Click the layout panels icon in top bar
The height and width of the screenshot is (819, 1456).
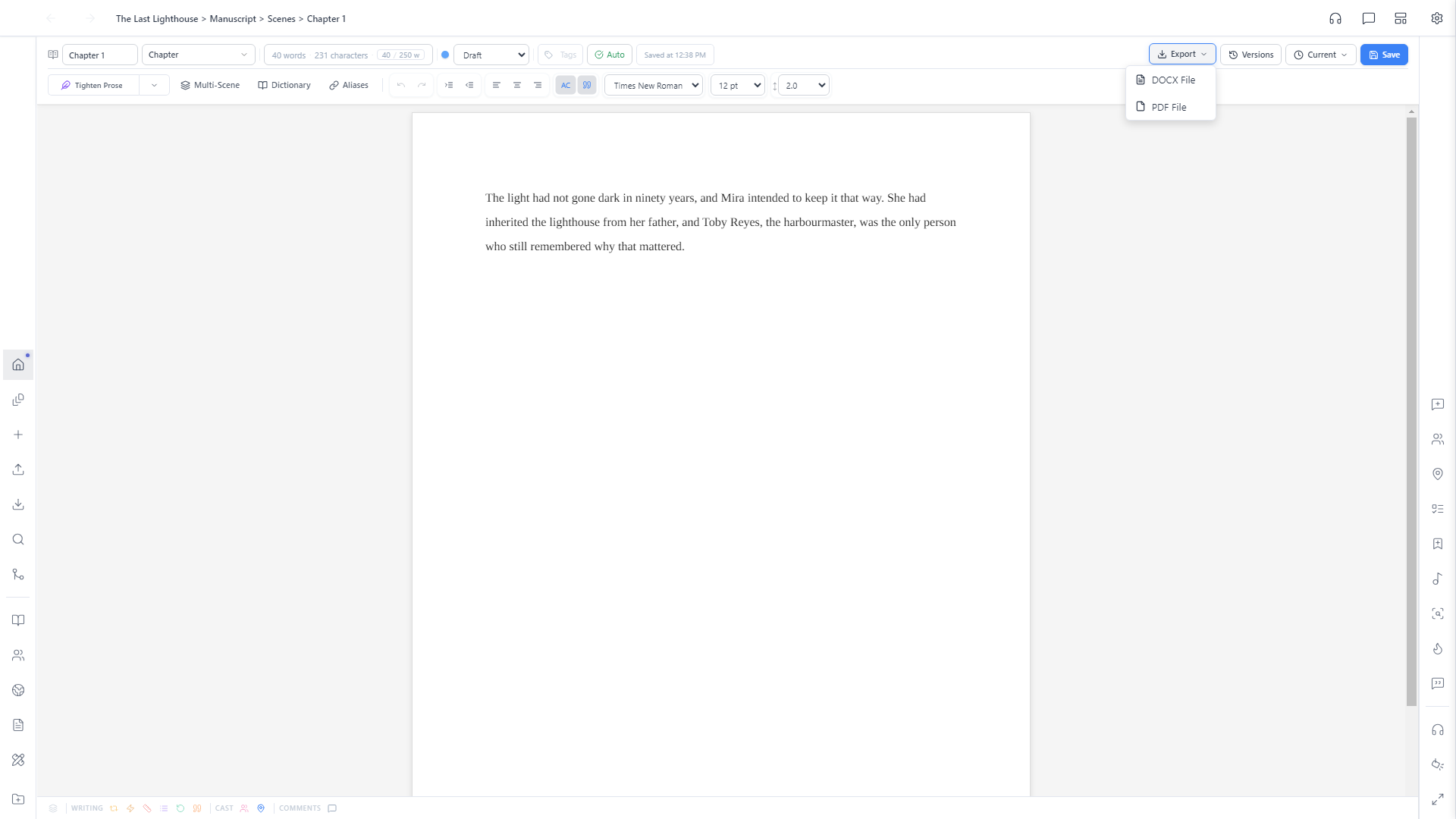click(1401, 18)
